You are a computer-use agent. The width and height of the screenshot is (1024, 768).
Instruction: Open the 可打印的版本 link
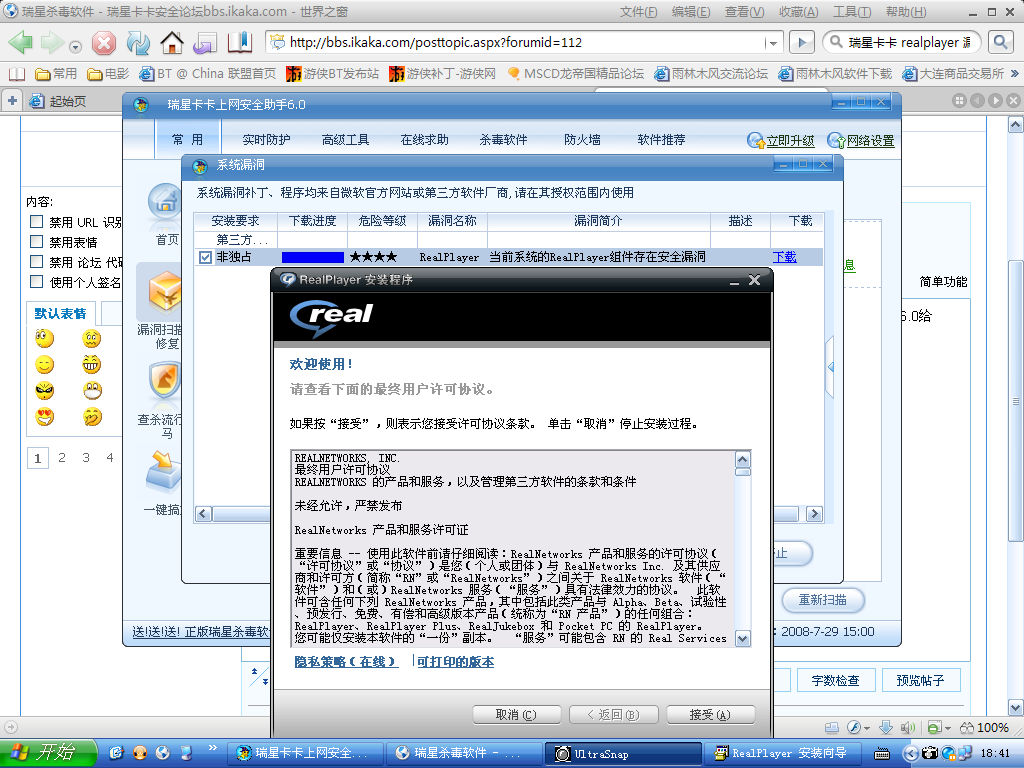(455, 662)
